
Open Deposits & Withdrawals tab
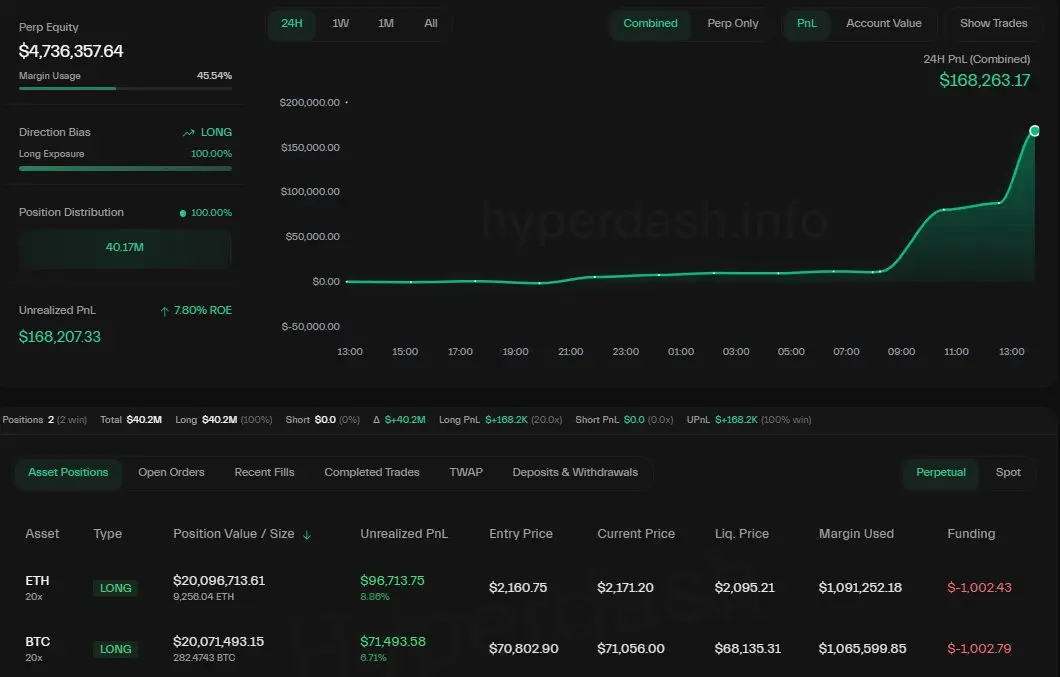pyautogui.click(x=575, y=472)
